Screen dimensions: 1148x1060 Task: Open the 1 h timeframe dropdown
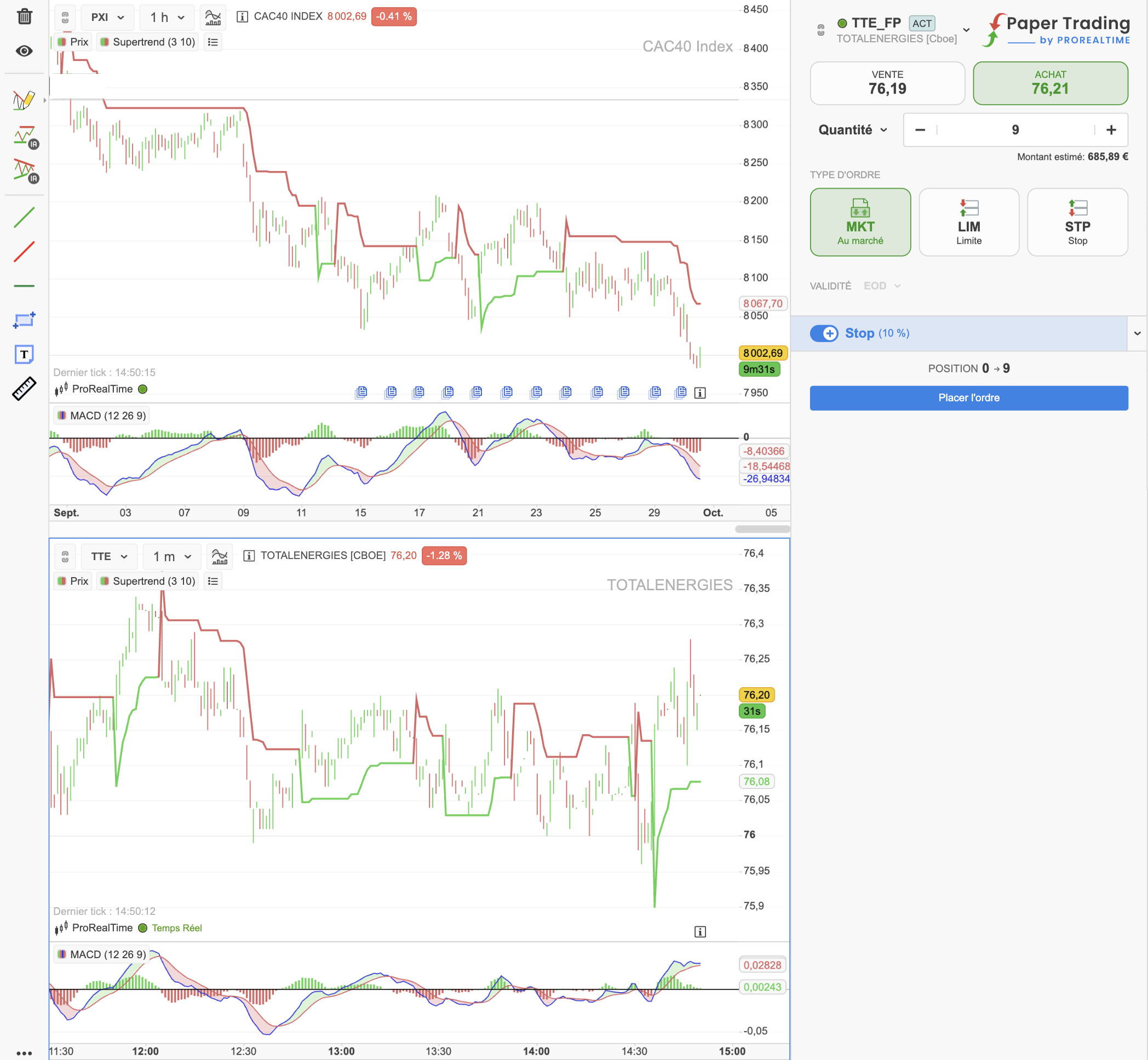pos(168,17)
